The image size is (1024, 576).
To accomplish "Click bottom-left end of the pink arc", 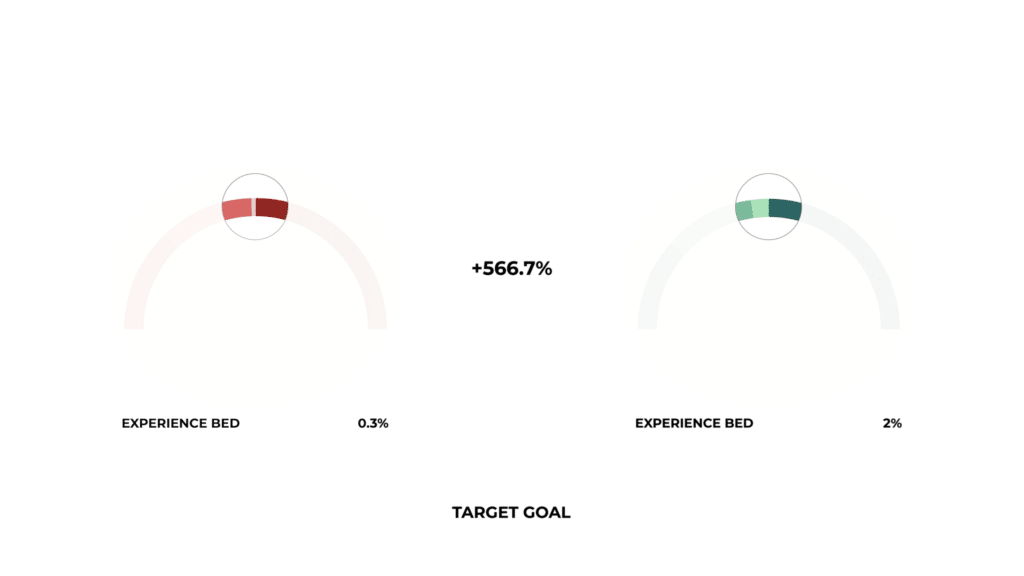I will click(134, 322).
